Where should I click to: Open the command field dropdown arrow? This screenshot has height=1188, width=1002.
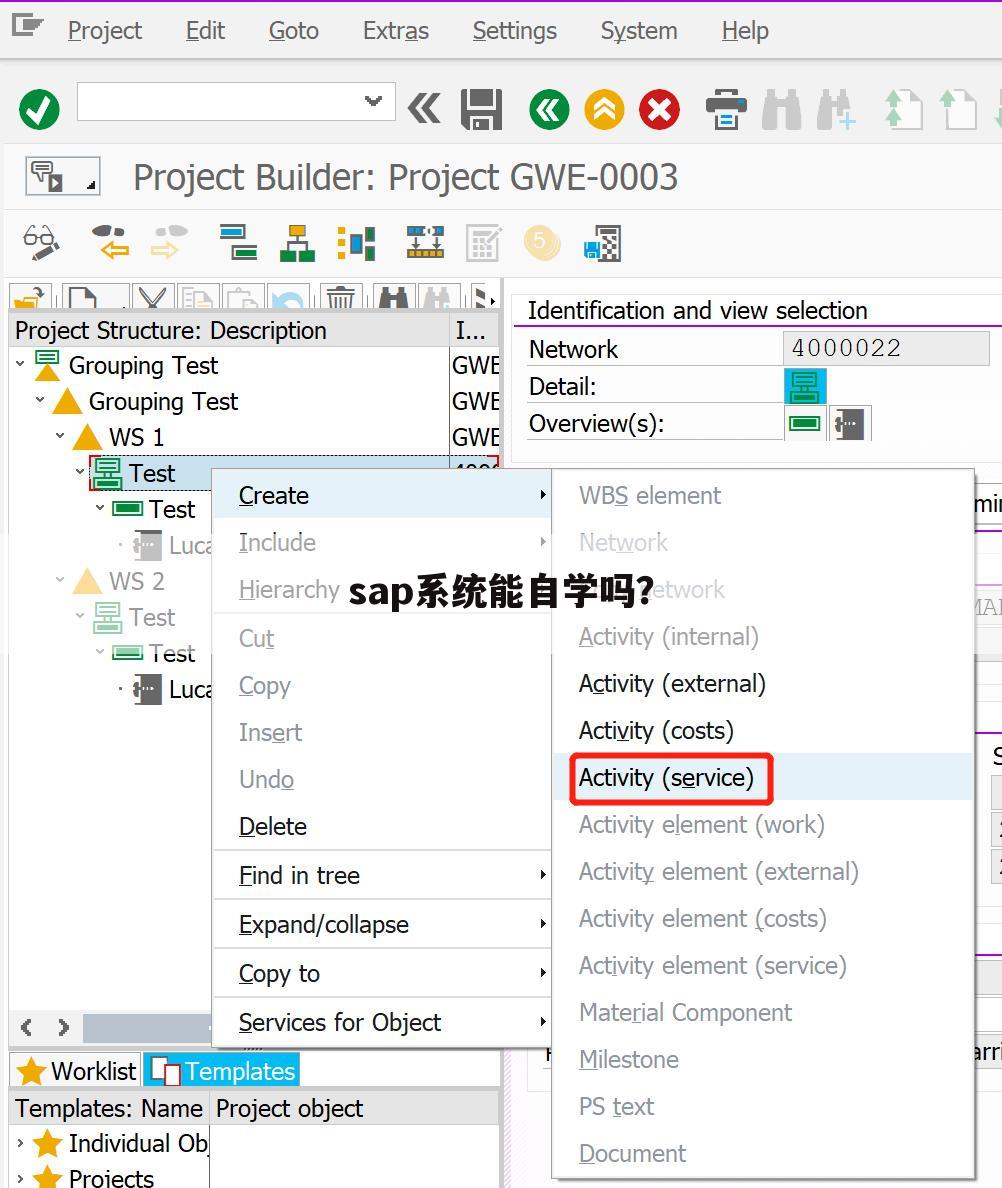click(x=372, y=101)
